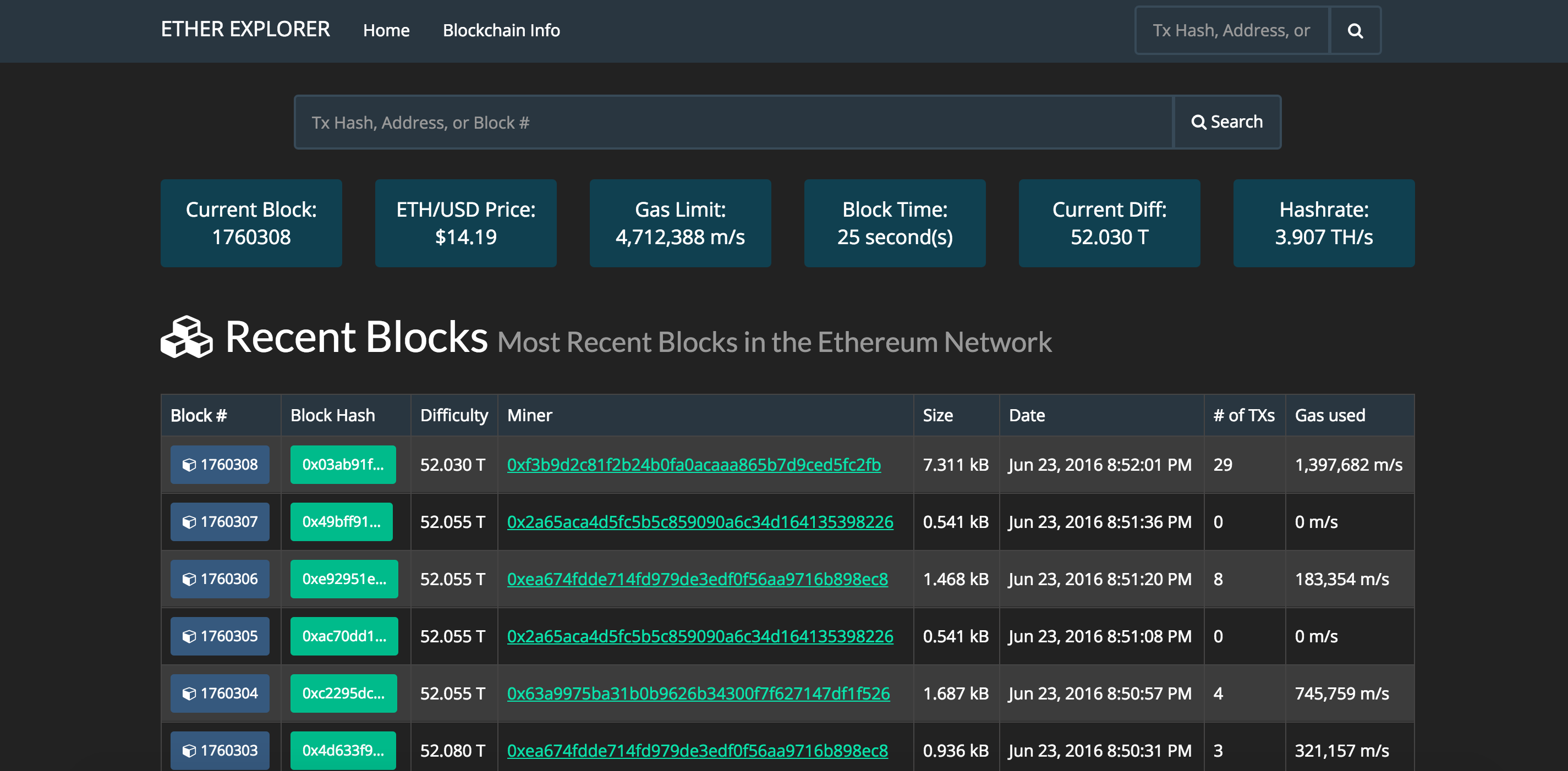The width and height of the screenshot is (1568, 771).
Task: Open miner 0xf3b9d2c81f2b24b0fa0acaaa865b7d9ced5fc2fb
Action: pos(694,464)
